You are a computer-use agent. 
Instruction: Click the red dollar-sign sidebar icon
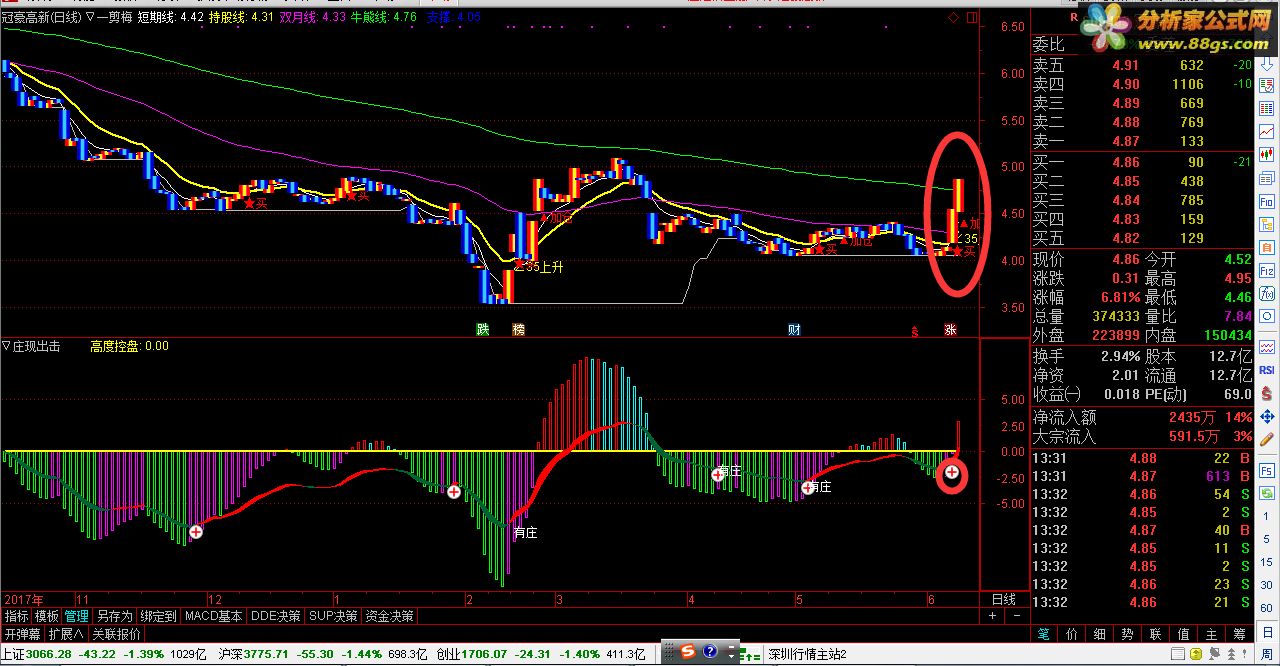tap(1265, 392)
